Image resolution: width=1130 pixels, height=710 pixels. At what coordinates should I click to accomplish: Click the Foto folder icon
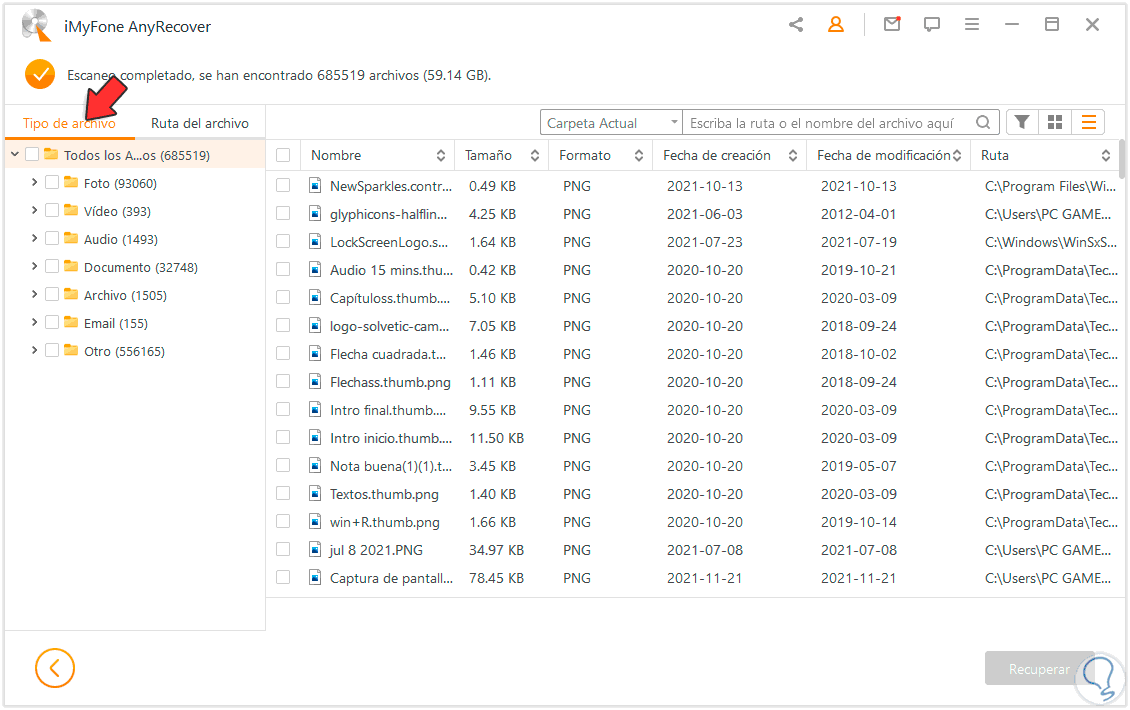pyautogui.click(x=71, y=182)
